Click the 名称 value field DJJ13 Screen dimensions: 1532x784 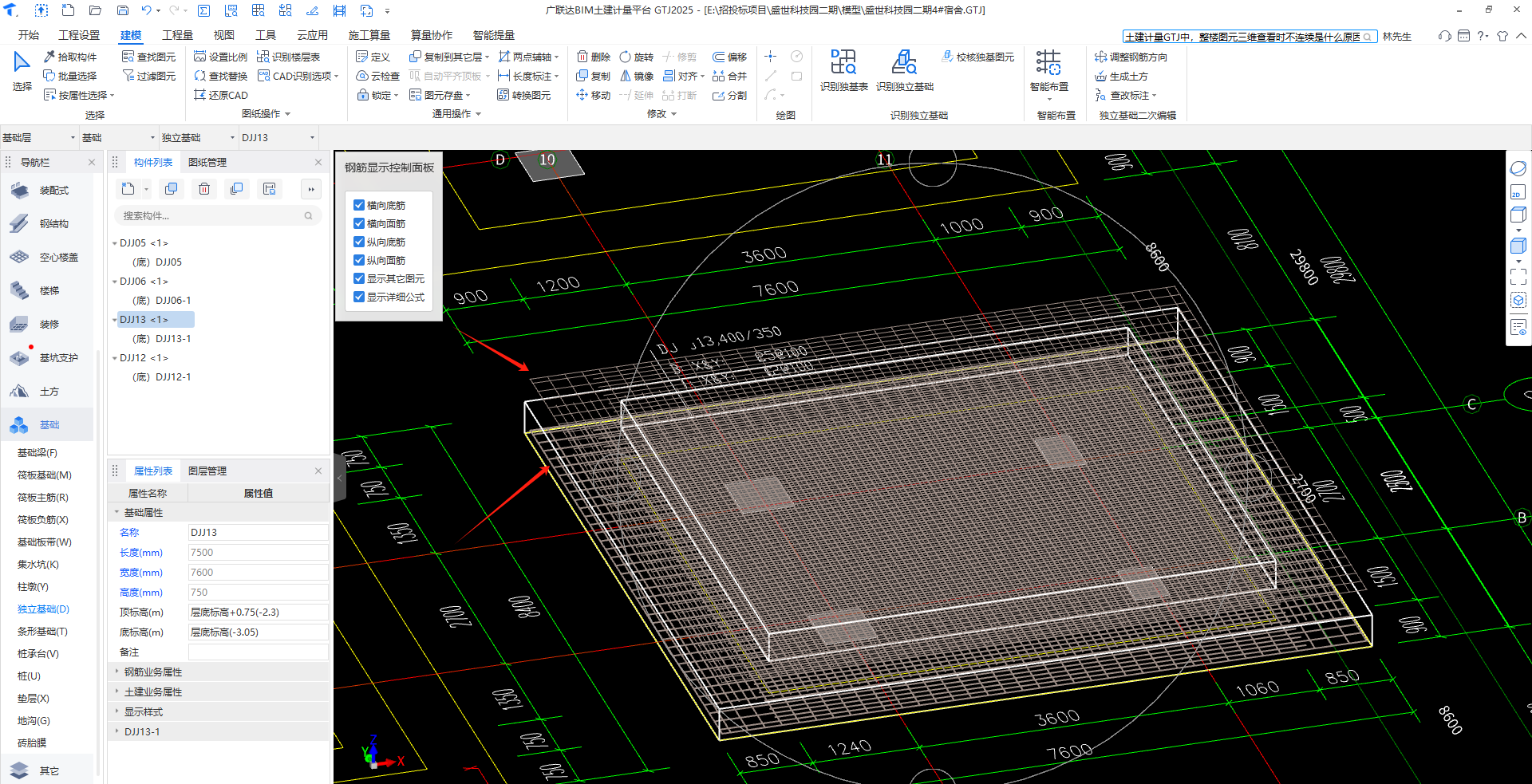[x=258, y=532]
